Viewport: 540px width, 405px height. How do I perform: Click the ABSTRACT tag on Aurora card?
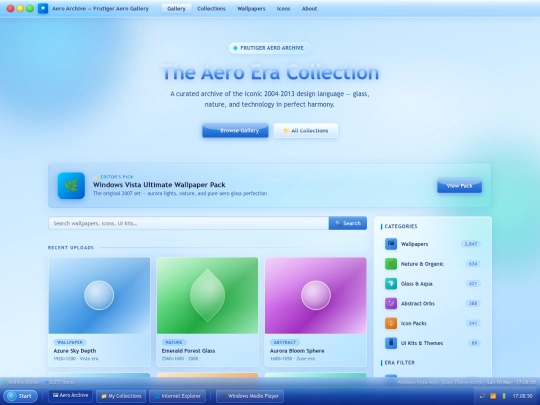pyautogui.click(x=285, y=342)
